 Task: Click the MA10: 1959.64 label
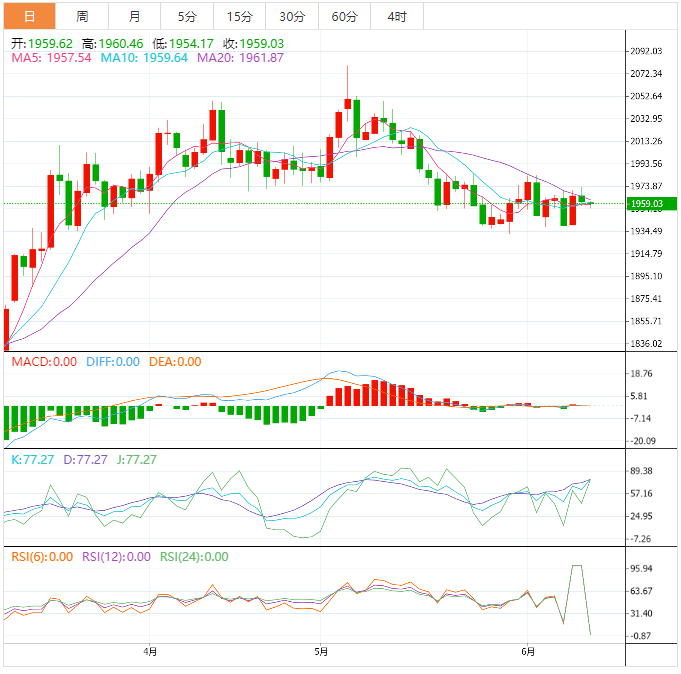[144, 58]
